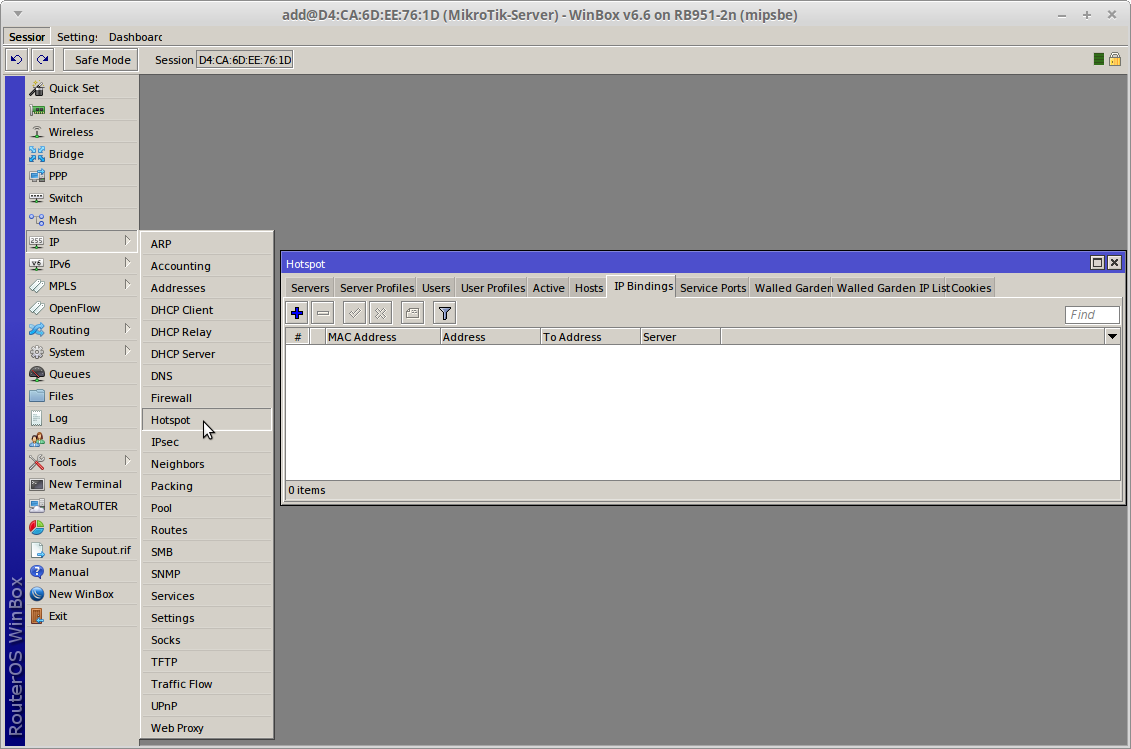
Task: Switch to the User Profiles tab
Action: pyautogui.click(x=493, y=288)
